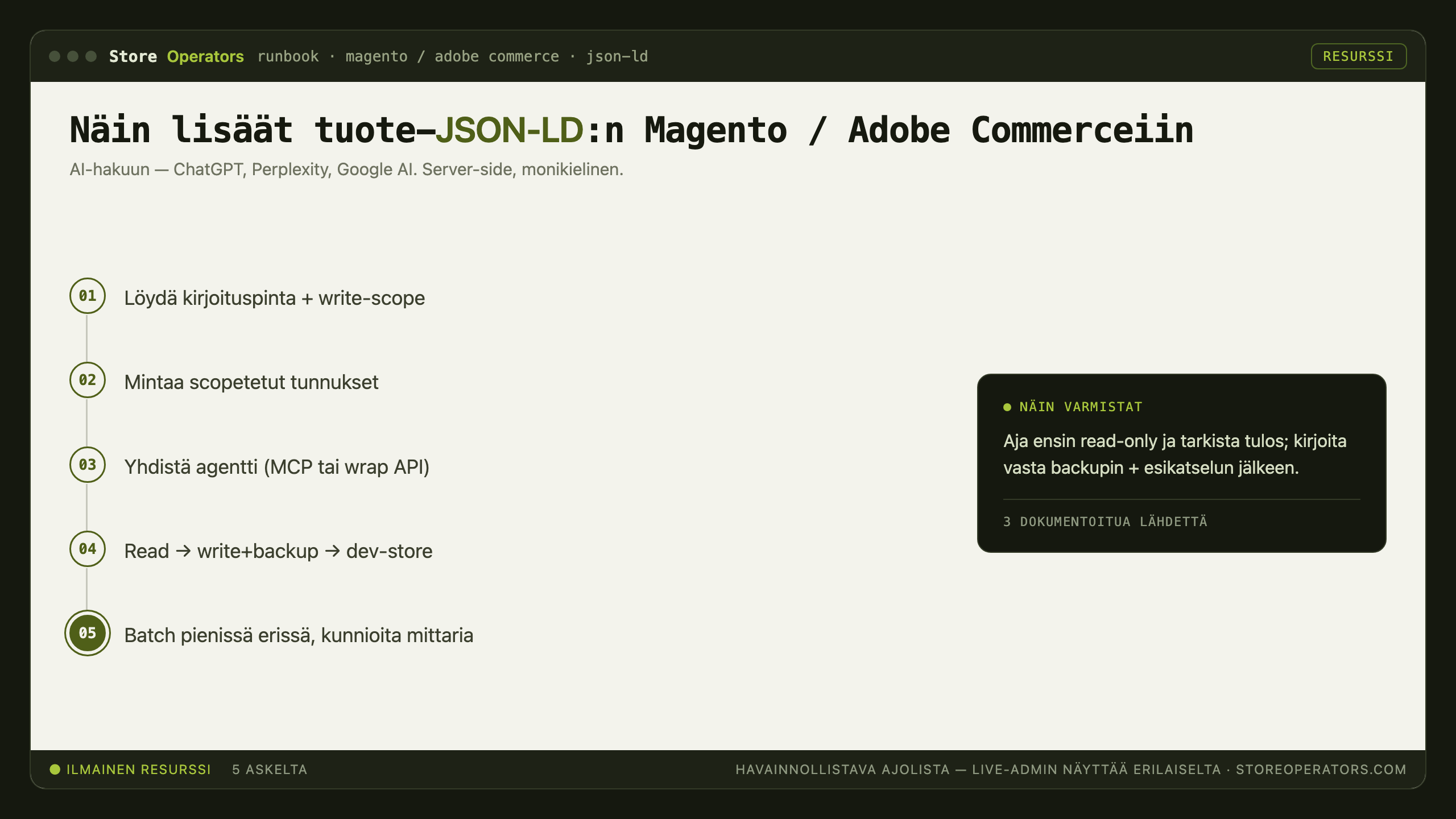Click the main headline 'Näin lisäät tuote-JSON-LD:n'

(631, 130)
